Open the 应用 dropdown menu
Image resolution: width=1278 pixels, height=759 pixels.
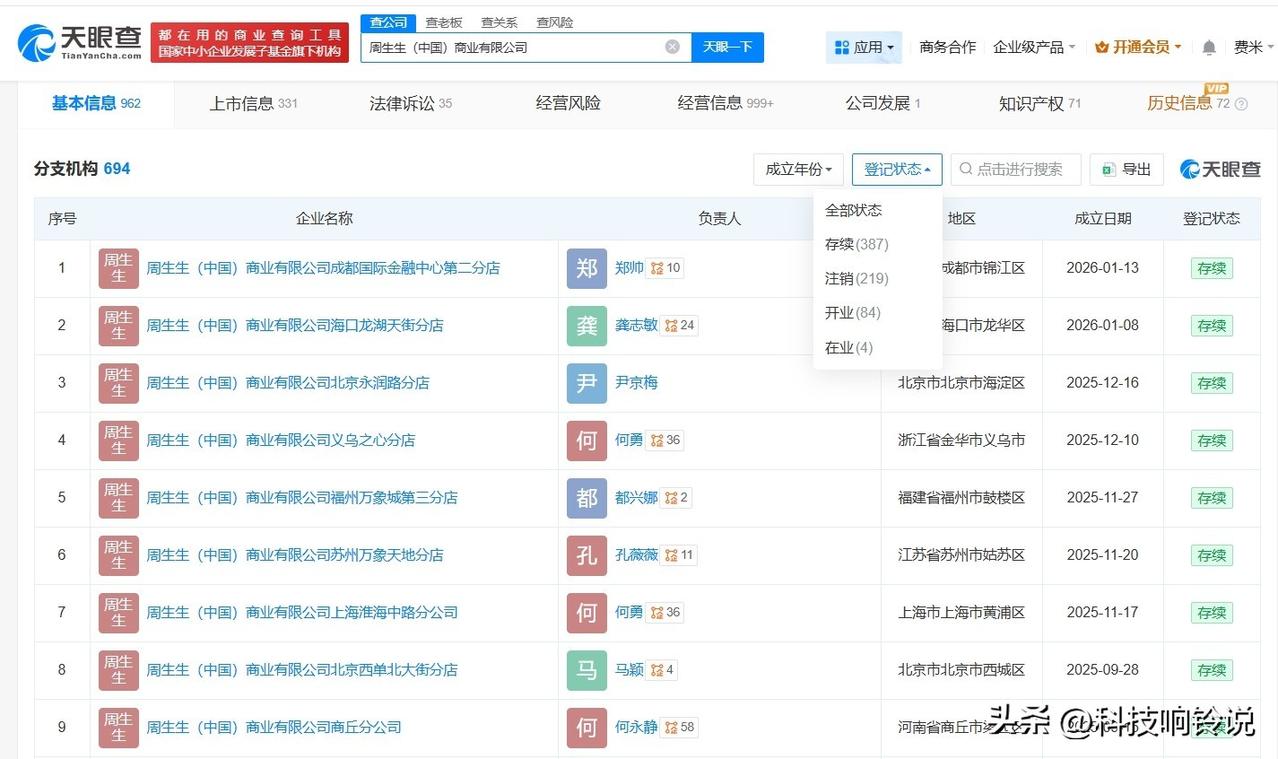(x=864, y=47)
